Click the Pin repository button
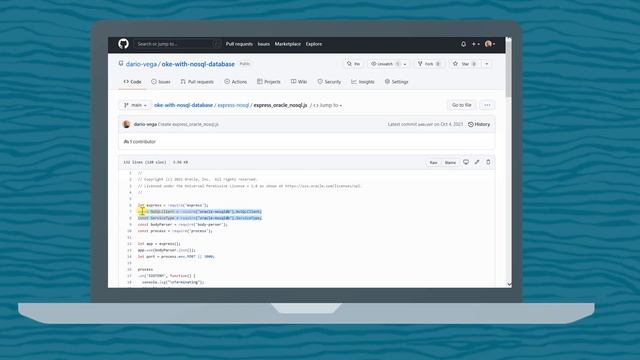The width and height of the screenshot is (640, 360). point(353,64)
